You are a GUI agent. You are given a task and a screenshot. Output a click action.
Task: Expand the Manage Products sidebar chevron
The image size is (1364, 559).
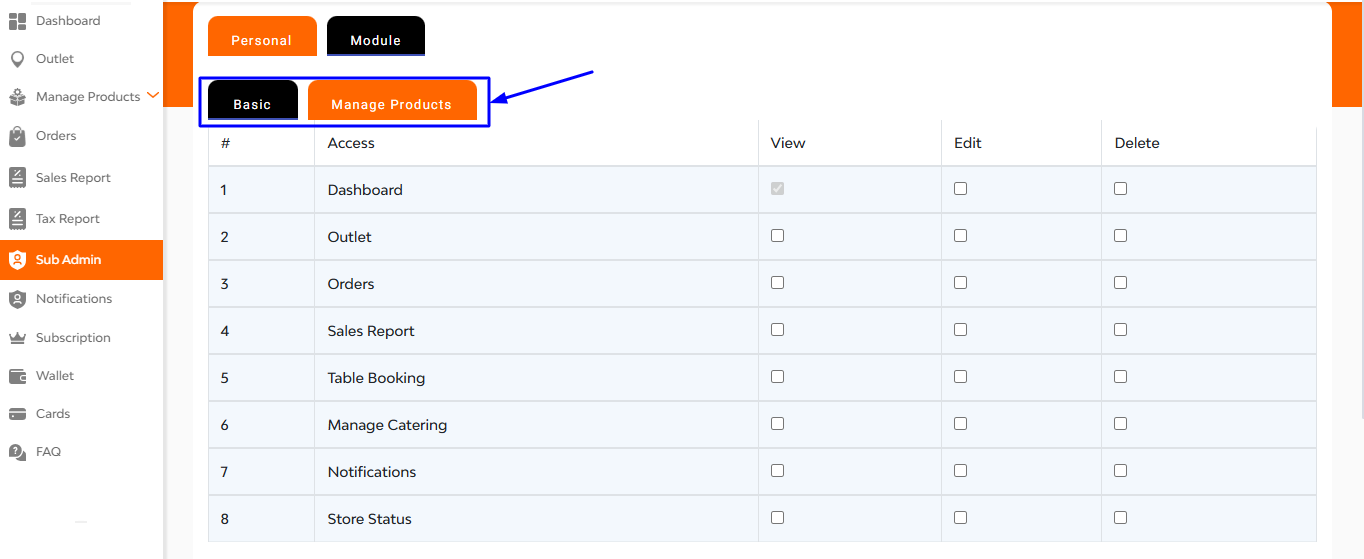tap(153, 96)
